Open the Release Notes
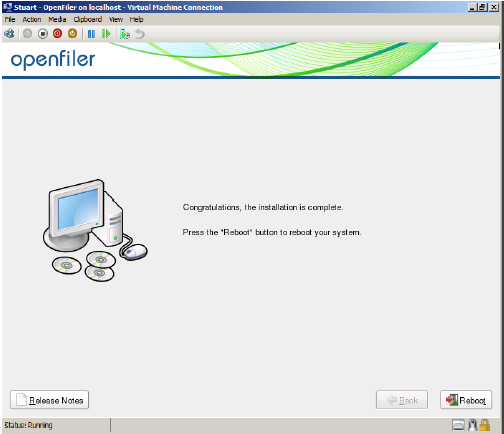Viewport: 504px width, 434px height. pyautogui.click(x=49, y=400)
